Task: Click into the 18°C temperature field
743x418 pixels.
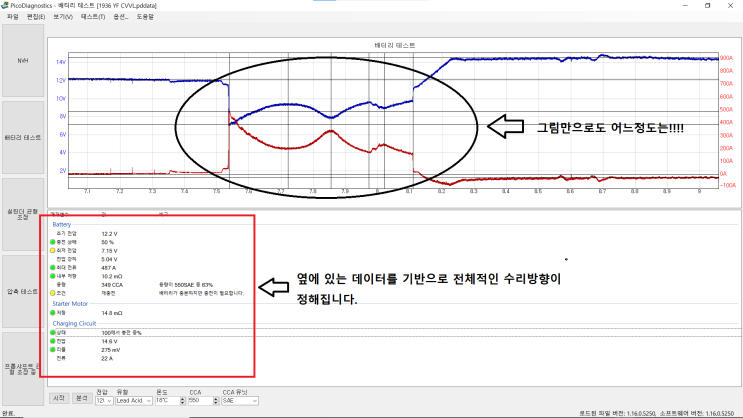Action: point(167,400)
